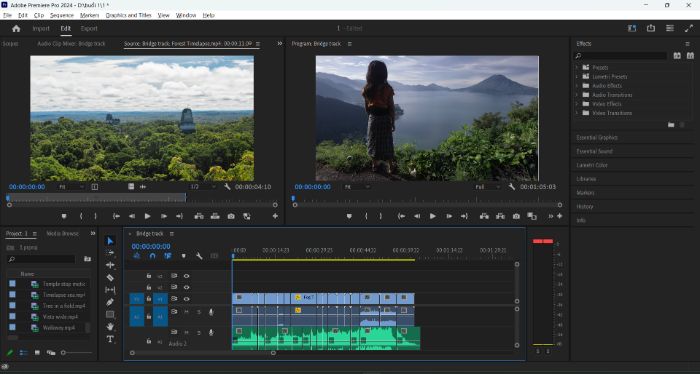This screenshot has width=700, height=374.
Task: Play the Source monitor clip
Action: pyautogui.click(x=148, y=216)
